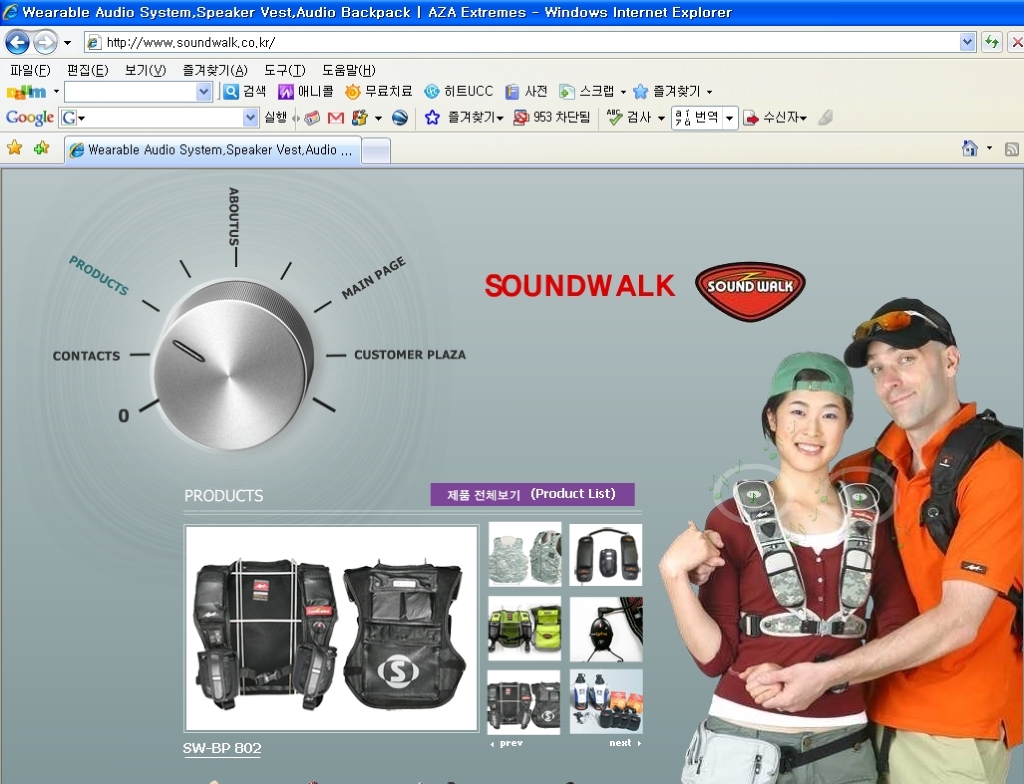This screenshot has width=1024, height=784.
Task: Click the SW-BP 802 product link
Action: (x=222, y=748)
